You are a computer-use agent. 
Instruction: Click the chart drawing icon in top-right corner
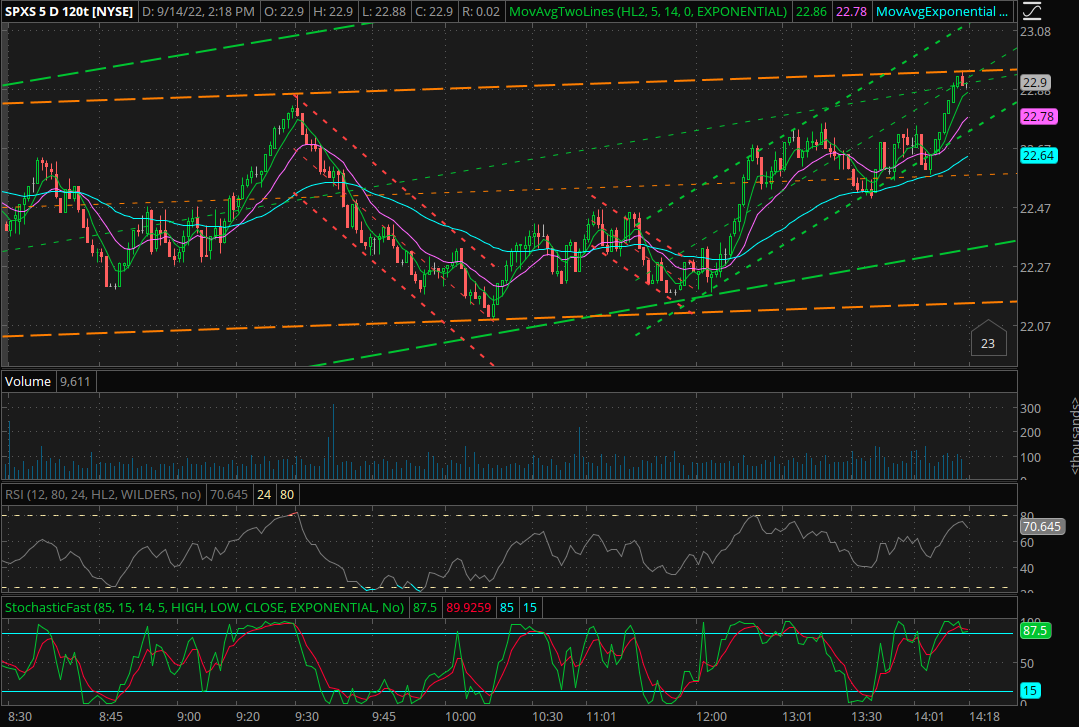pyautogui.click(x=1034, y=12)
